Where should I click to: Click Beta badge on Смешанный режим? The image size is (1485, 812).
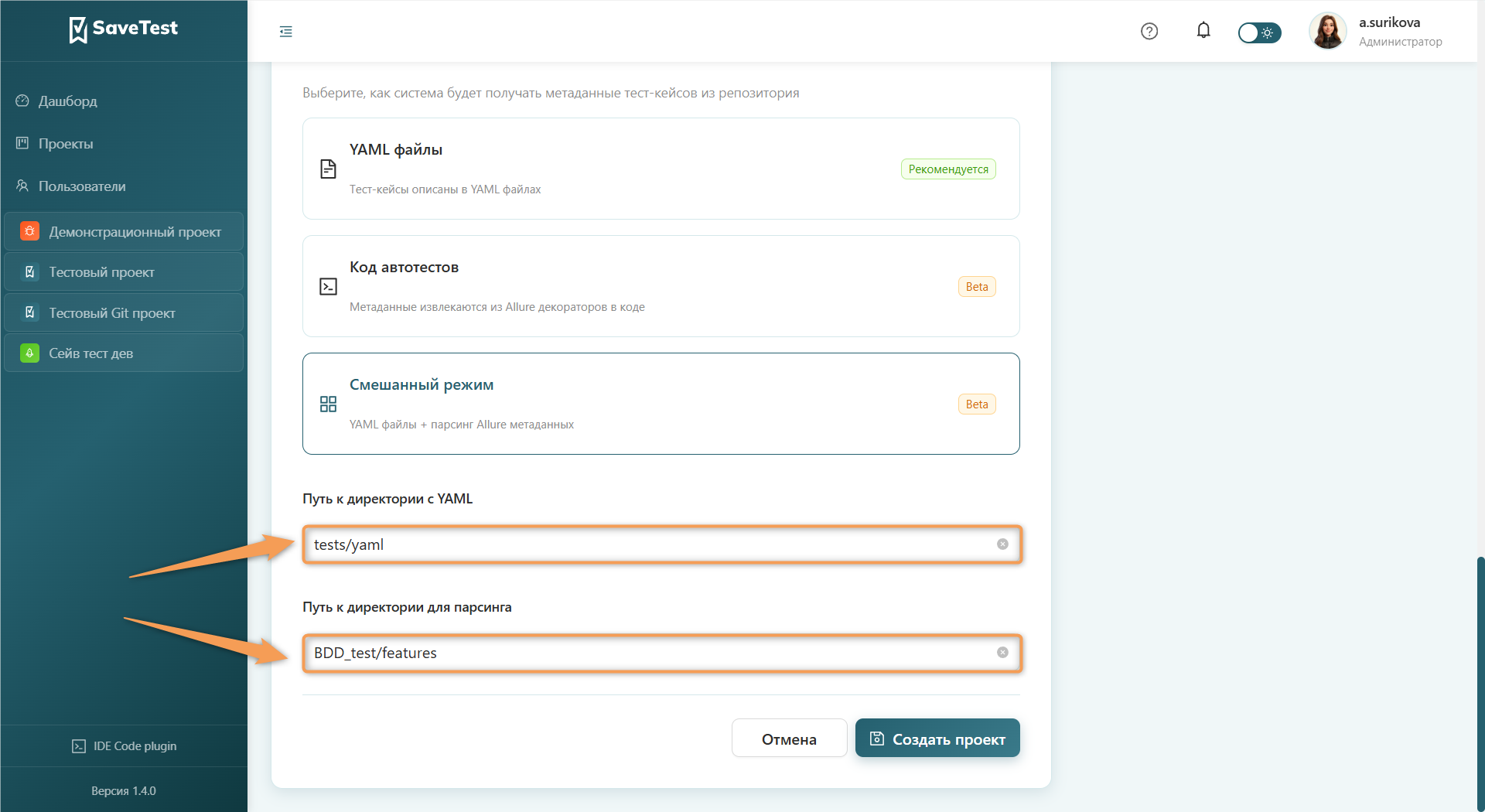(x=977, y=404)
